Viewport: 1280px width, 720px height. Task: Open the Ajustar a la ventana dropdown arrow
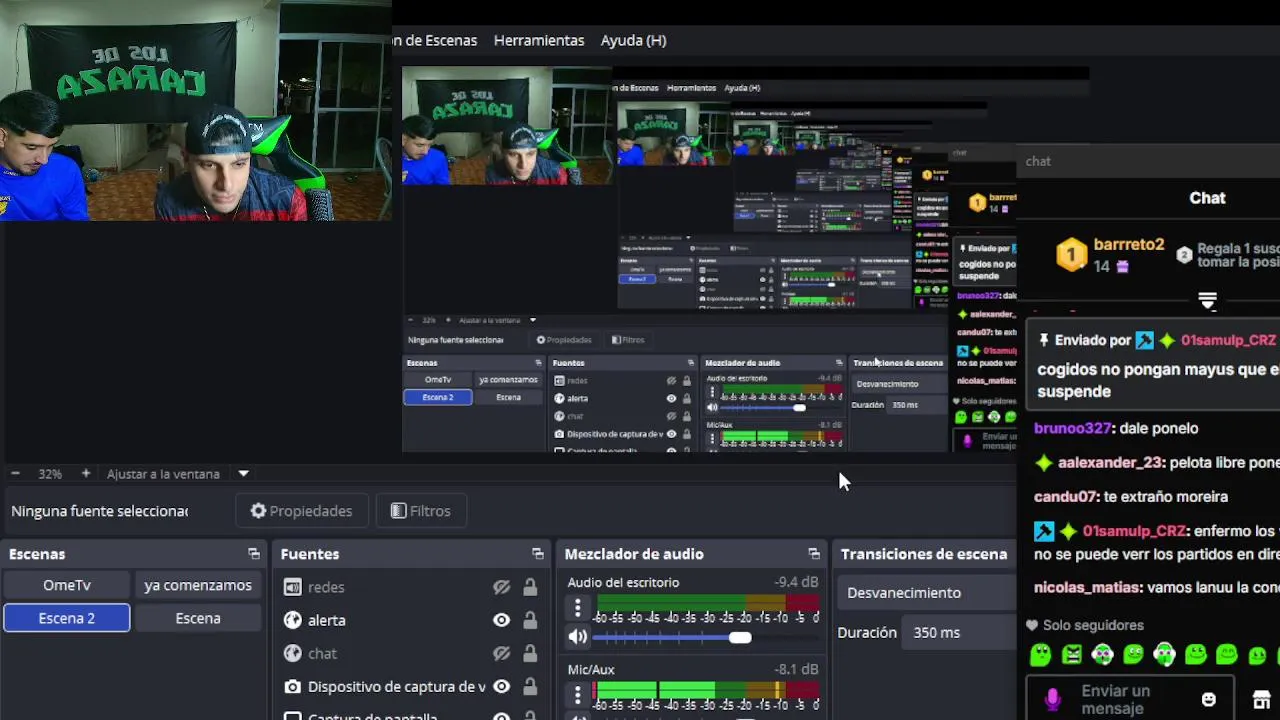pos(243,474)
